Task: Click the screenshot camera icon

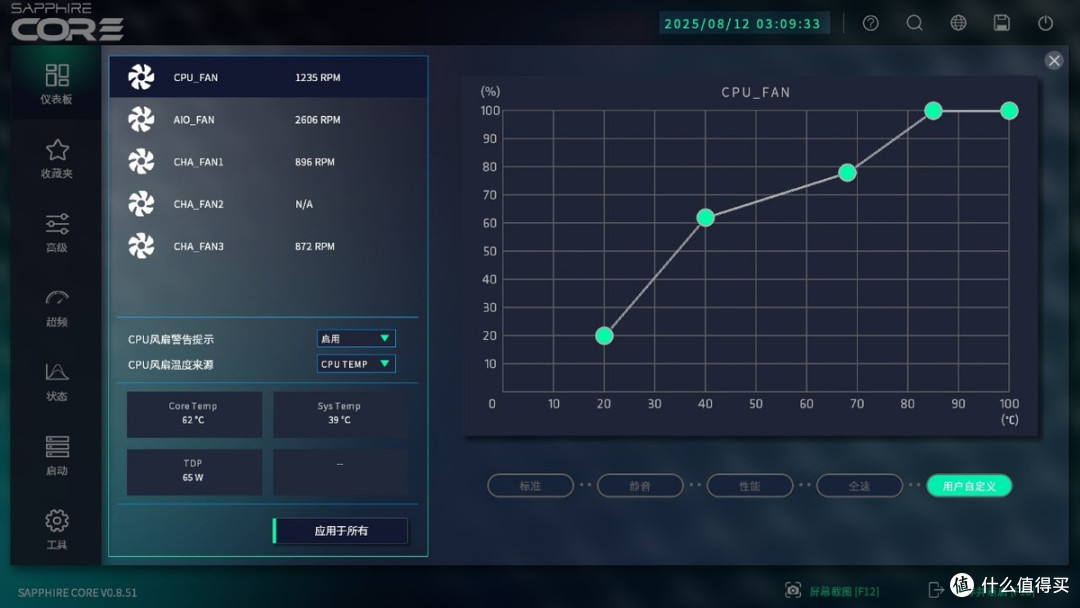Action: (793, 590)
